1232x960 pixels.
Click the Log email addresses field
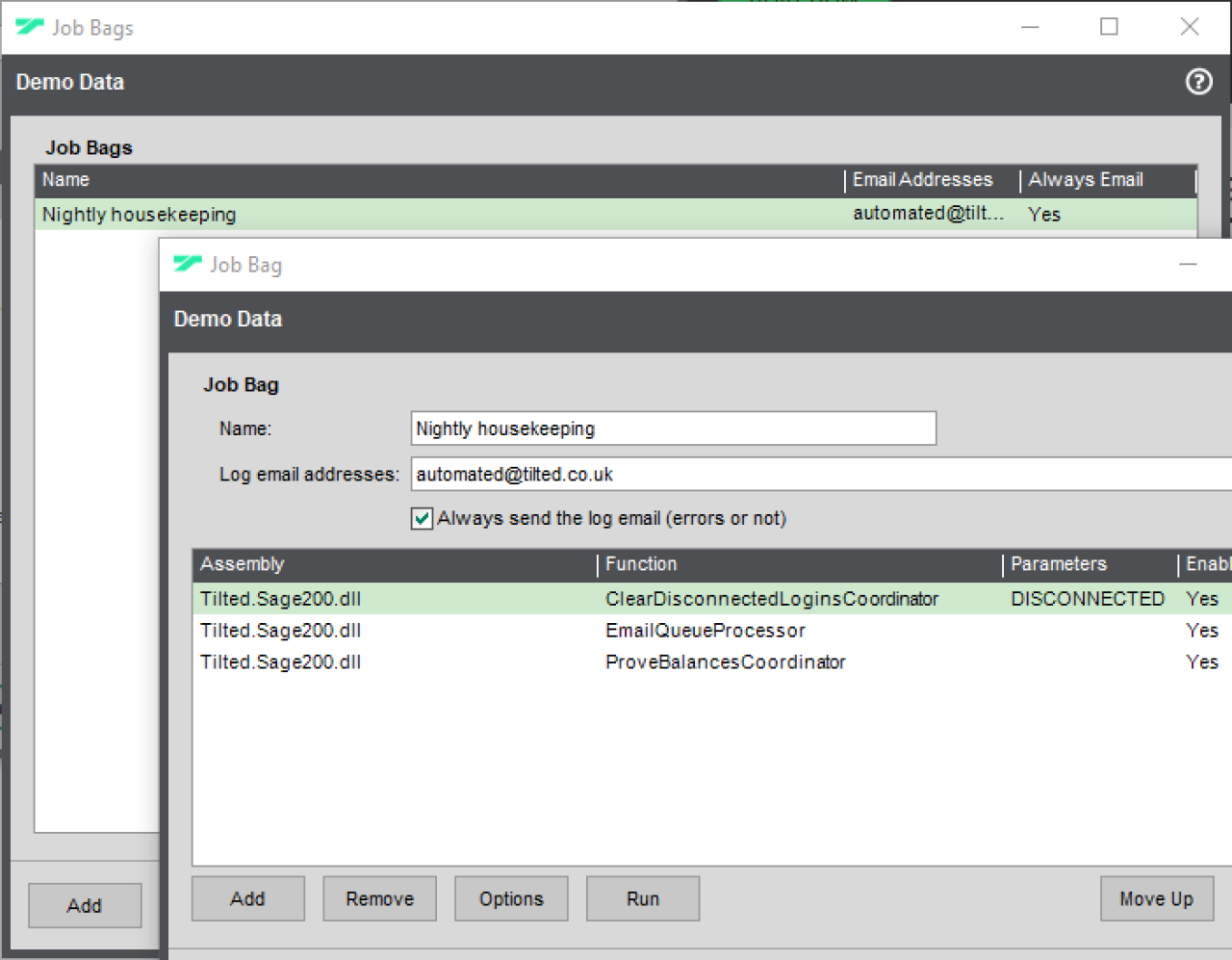pyautogui.click(x=822, y=474)
